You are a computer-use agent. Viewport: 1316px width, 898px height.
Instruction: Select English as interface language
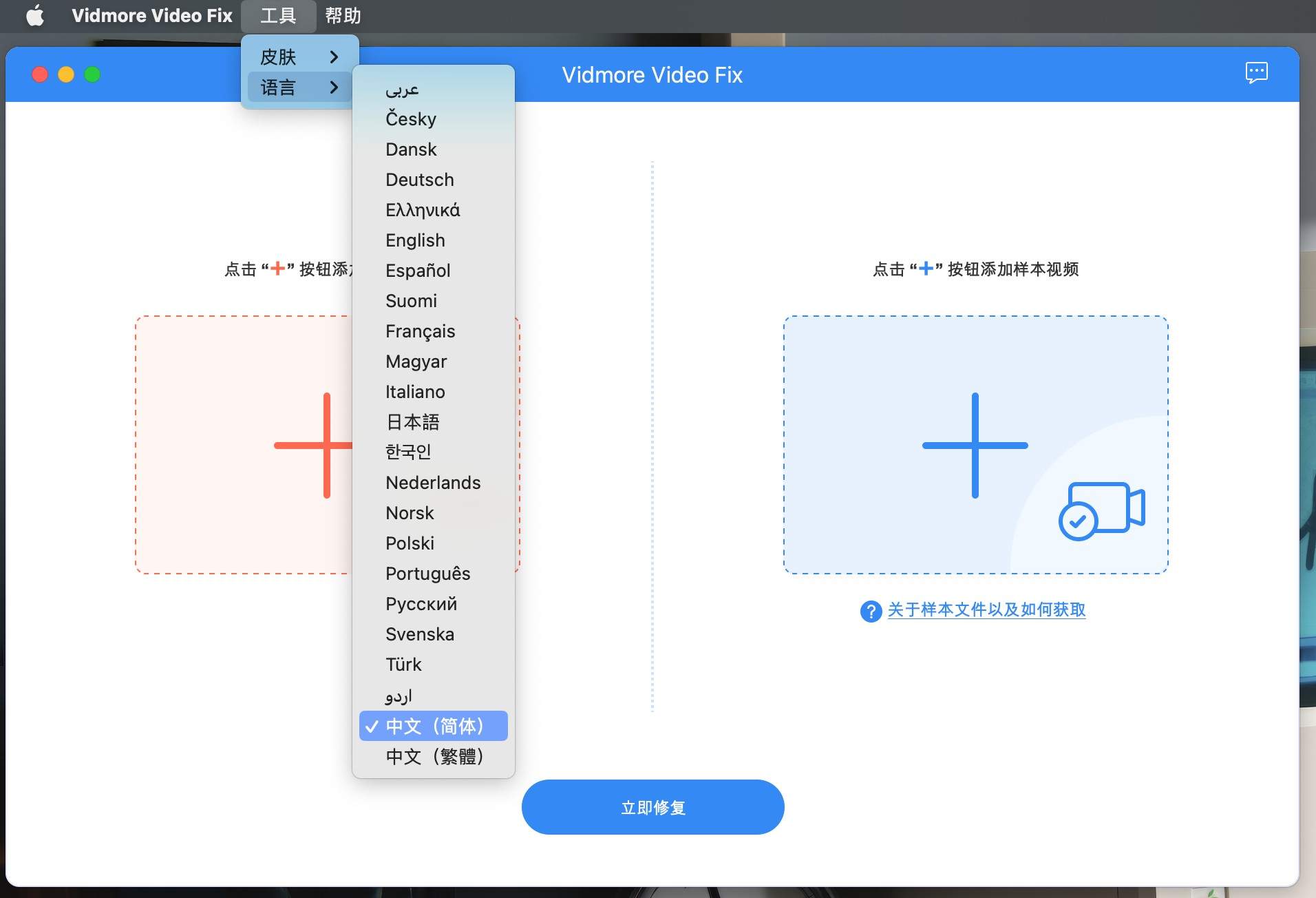point(414,240)
